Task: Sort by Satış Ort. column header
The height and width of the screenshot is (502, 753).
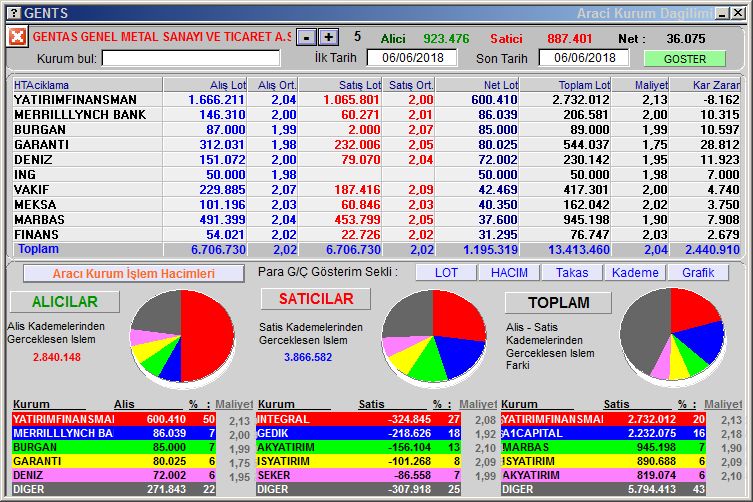Action: coord(408,85)
